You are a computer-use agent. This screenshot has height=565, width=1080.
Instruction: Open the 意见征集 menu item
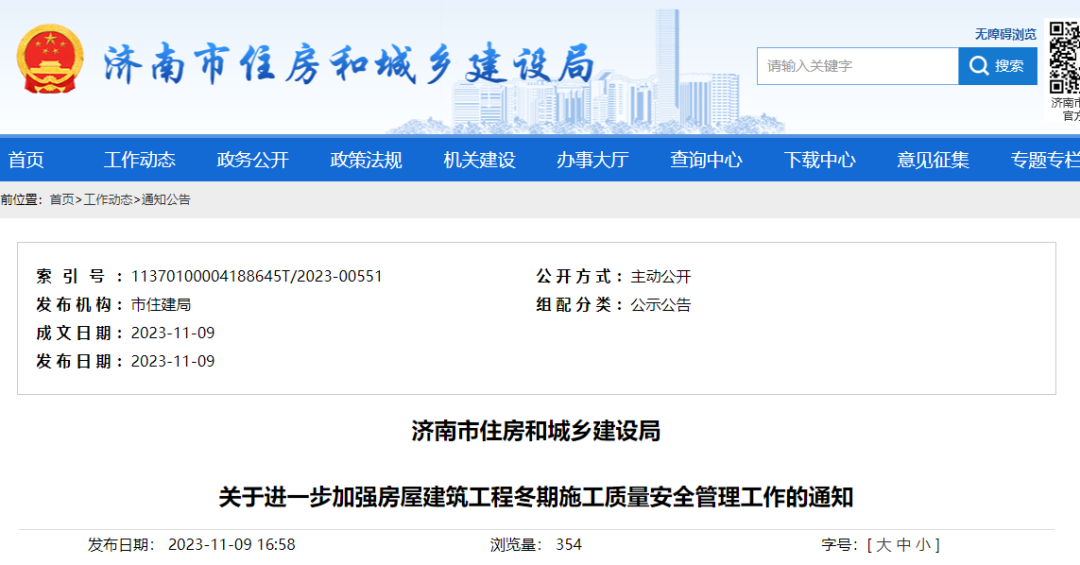933,160
